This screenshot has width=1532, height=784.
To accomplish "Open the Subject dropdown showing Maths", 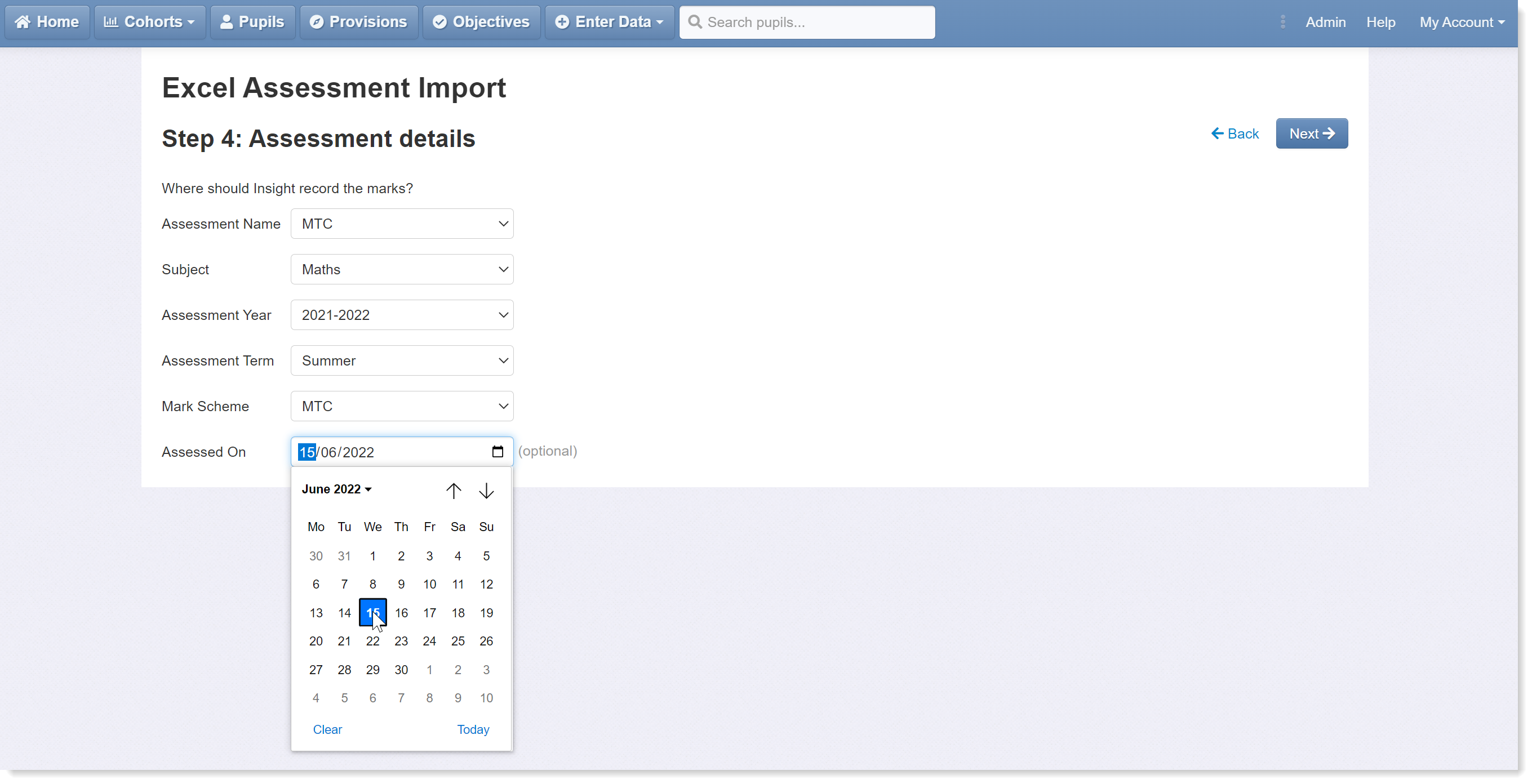I will point(402,269).
